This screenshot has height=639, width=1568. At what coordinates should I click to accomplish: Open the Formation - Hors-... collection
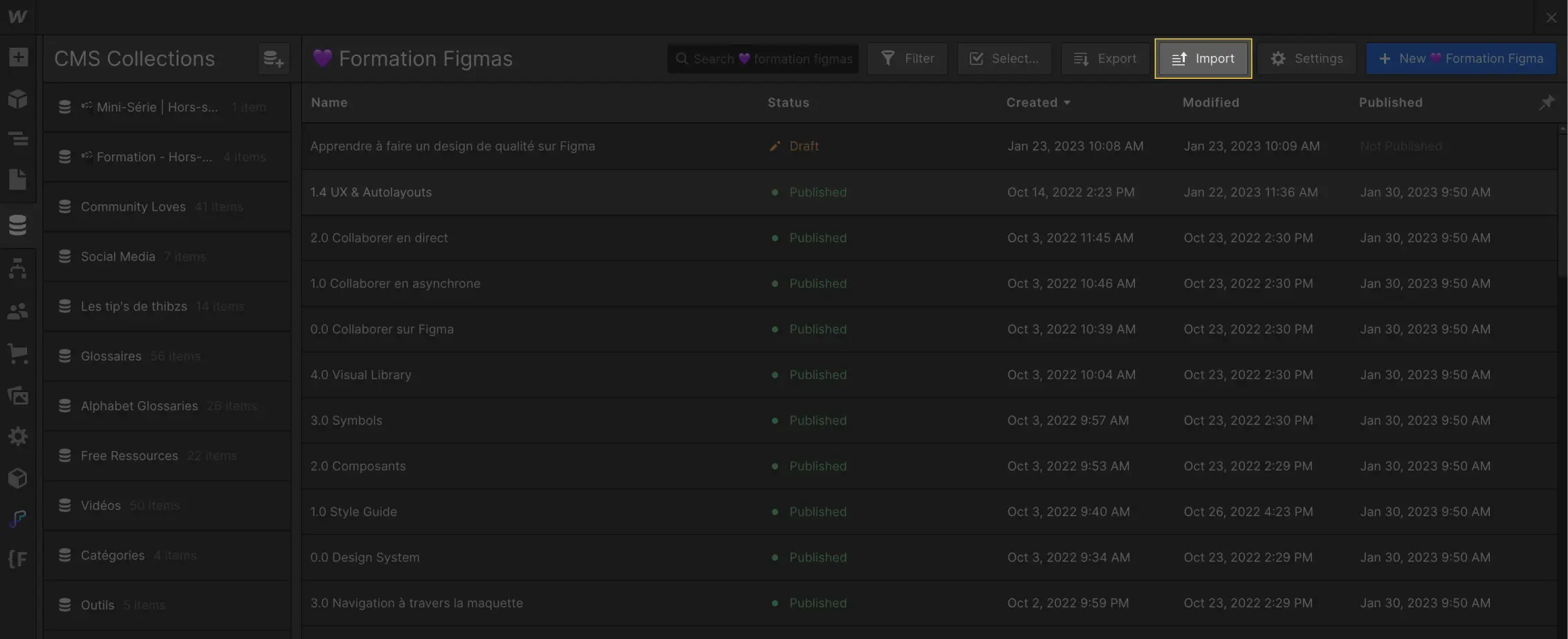coord(167,157)
